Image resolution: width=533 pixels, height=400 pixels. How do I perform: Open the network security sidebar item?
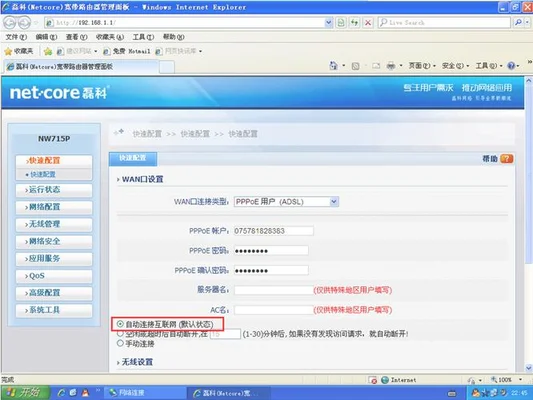54,241
